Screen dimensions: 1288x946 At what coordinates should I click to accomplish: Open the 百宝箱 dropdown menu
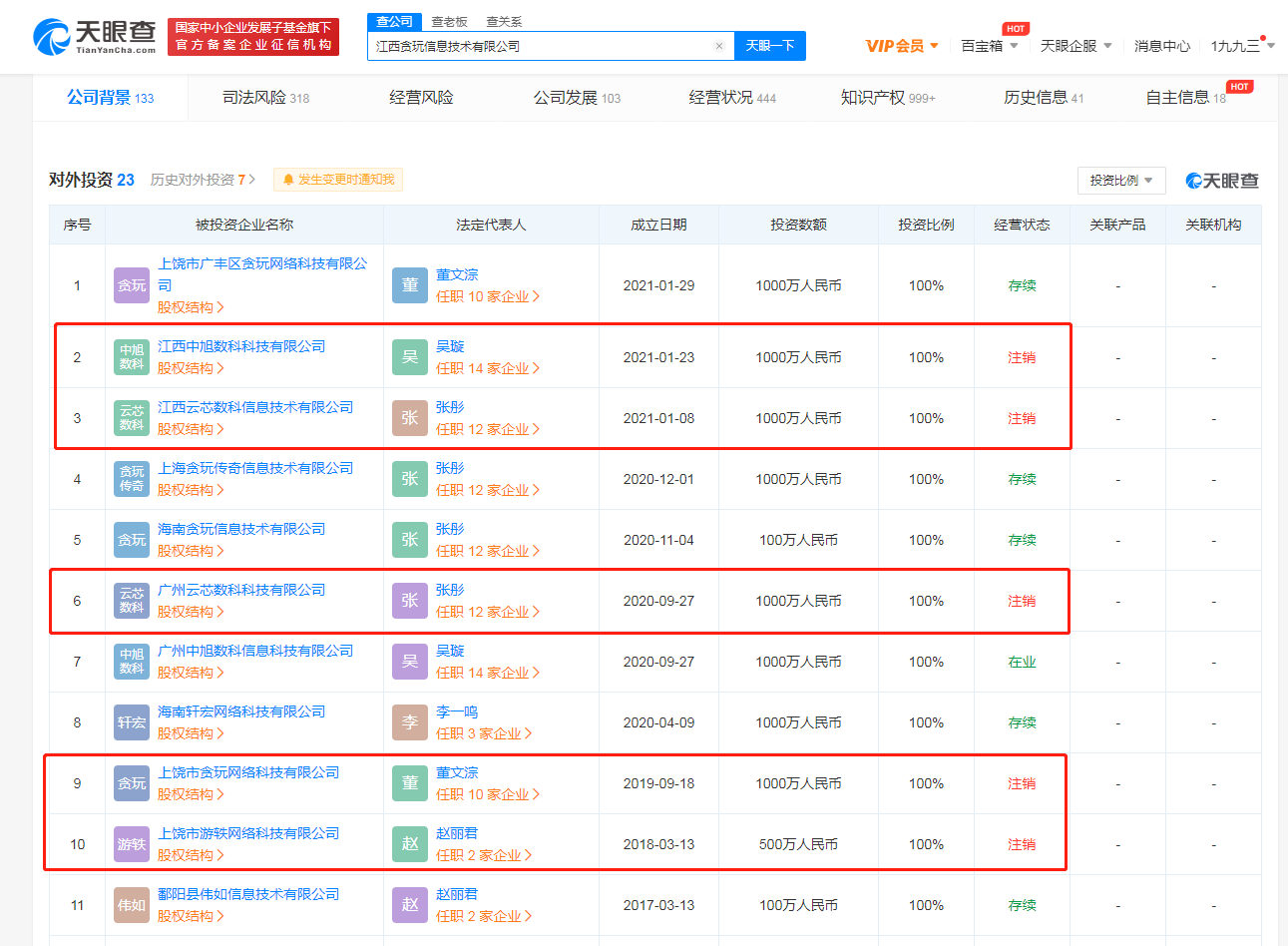point(990,46)
